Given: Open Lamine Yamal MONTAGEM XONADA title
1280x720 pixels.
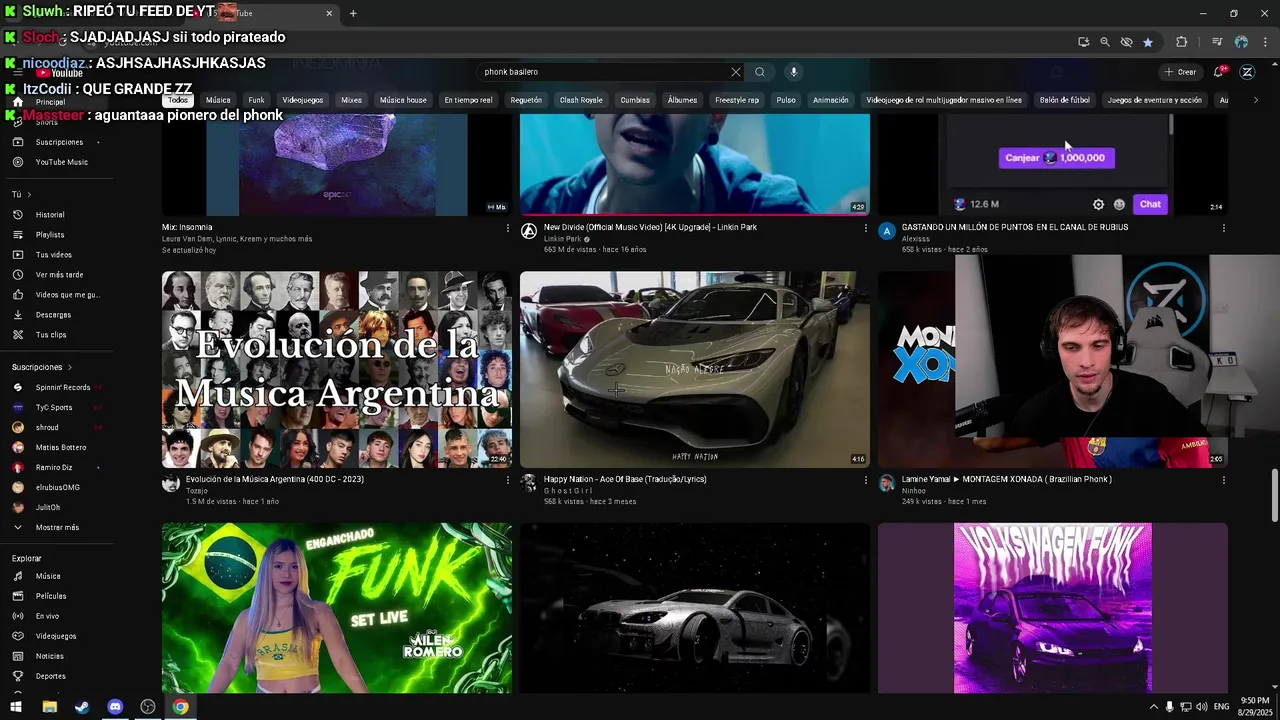Looking at the screenshot, I should [x=1006, y=479].
